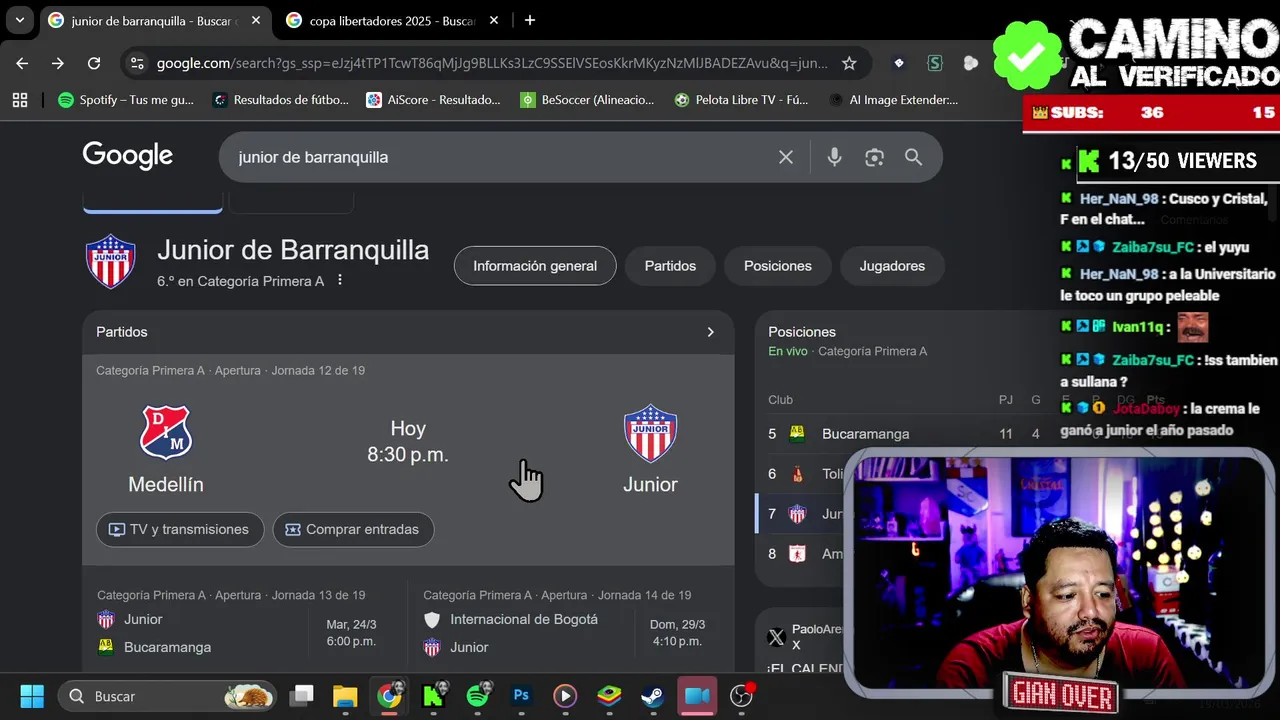The image size is (1280, 720).
Task: Open the AI Image Extender bookmark
Action: [x=893, y=100]
